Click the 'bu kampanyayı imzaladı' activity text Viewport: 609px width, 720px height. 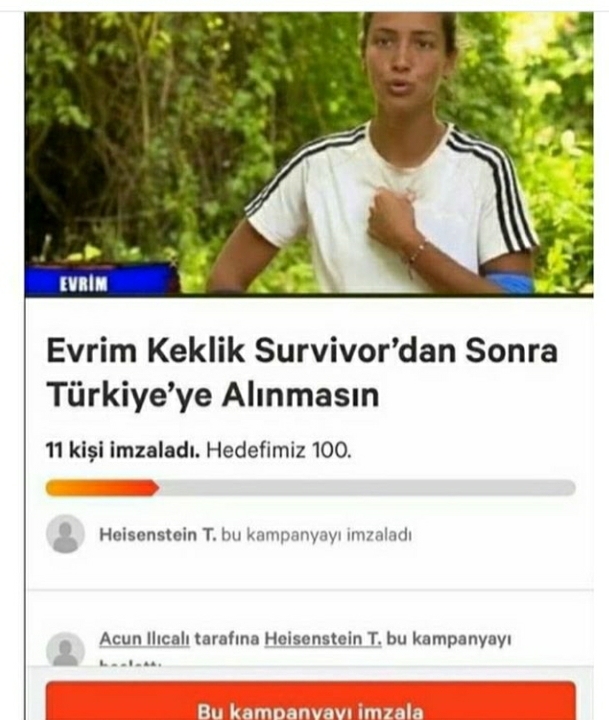tap(316, 535)
